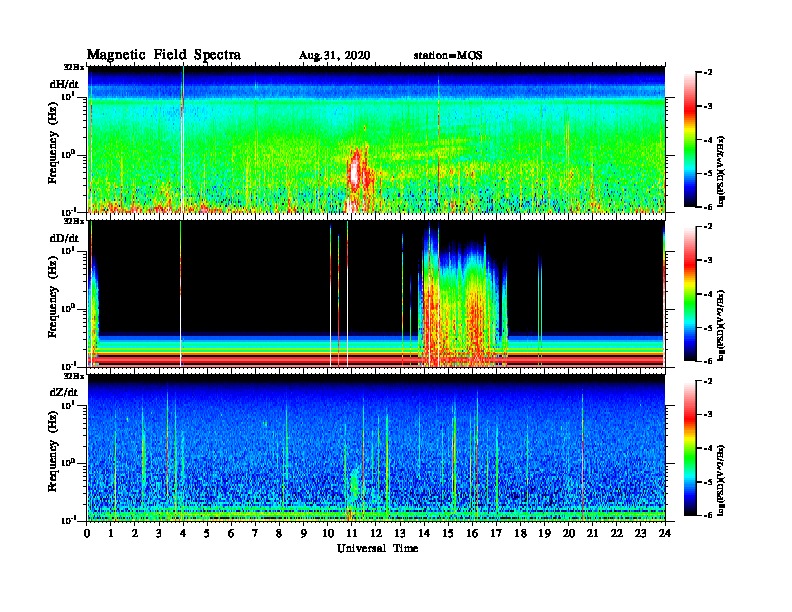Click the dH/dt panel color bar
792x612 pixels.
pyautogui.click(x=689, y=140)
